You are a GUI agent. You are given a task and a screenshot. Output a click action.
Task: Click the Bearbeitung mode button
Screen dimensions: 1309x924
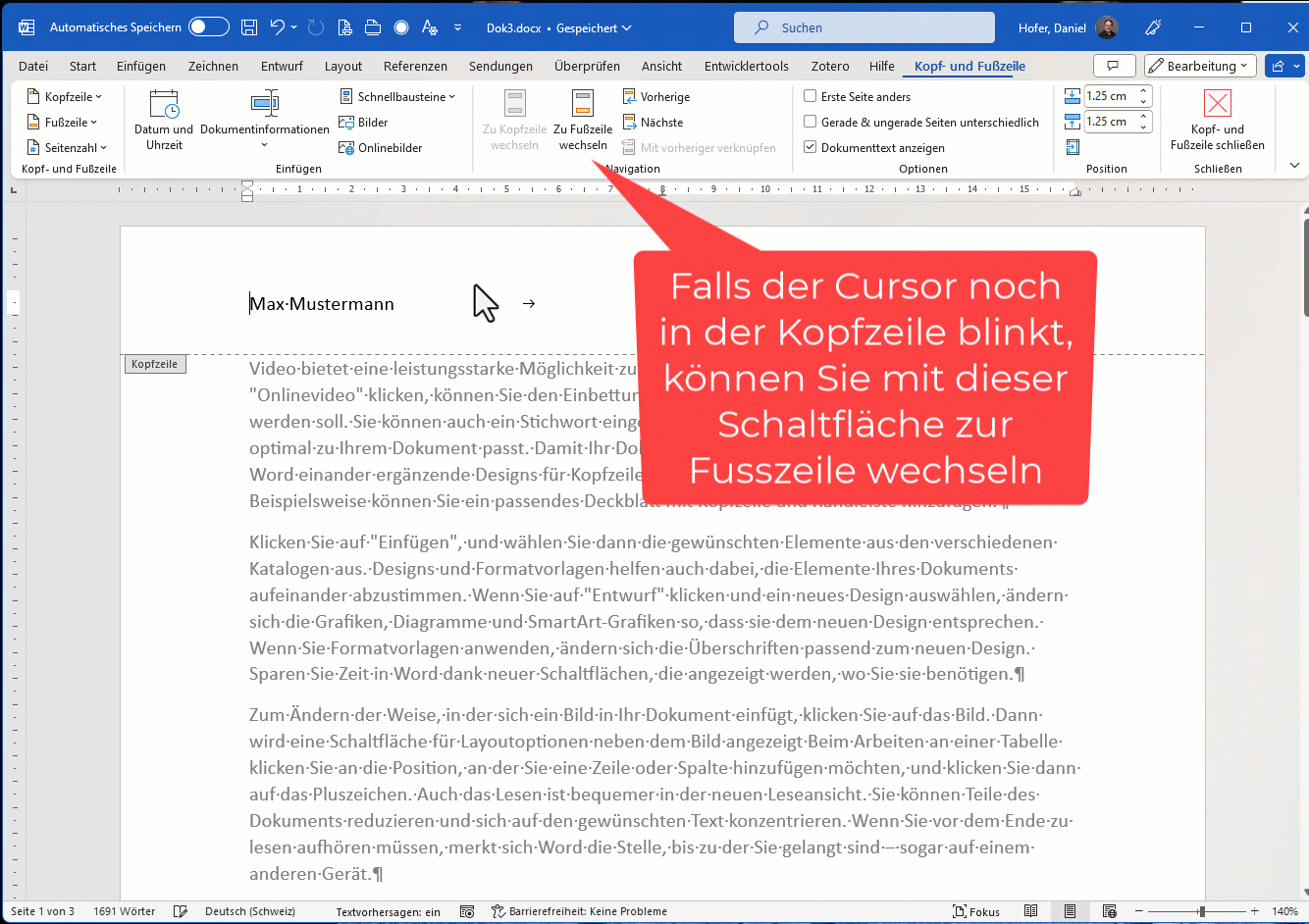point(1200,66)
